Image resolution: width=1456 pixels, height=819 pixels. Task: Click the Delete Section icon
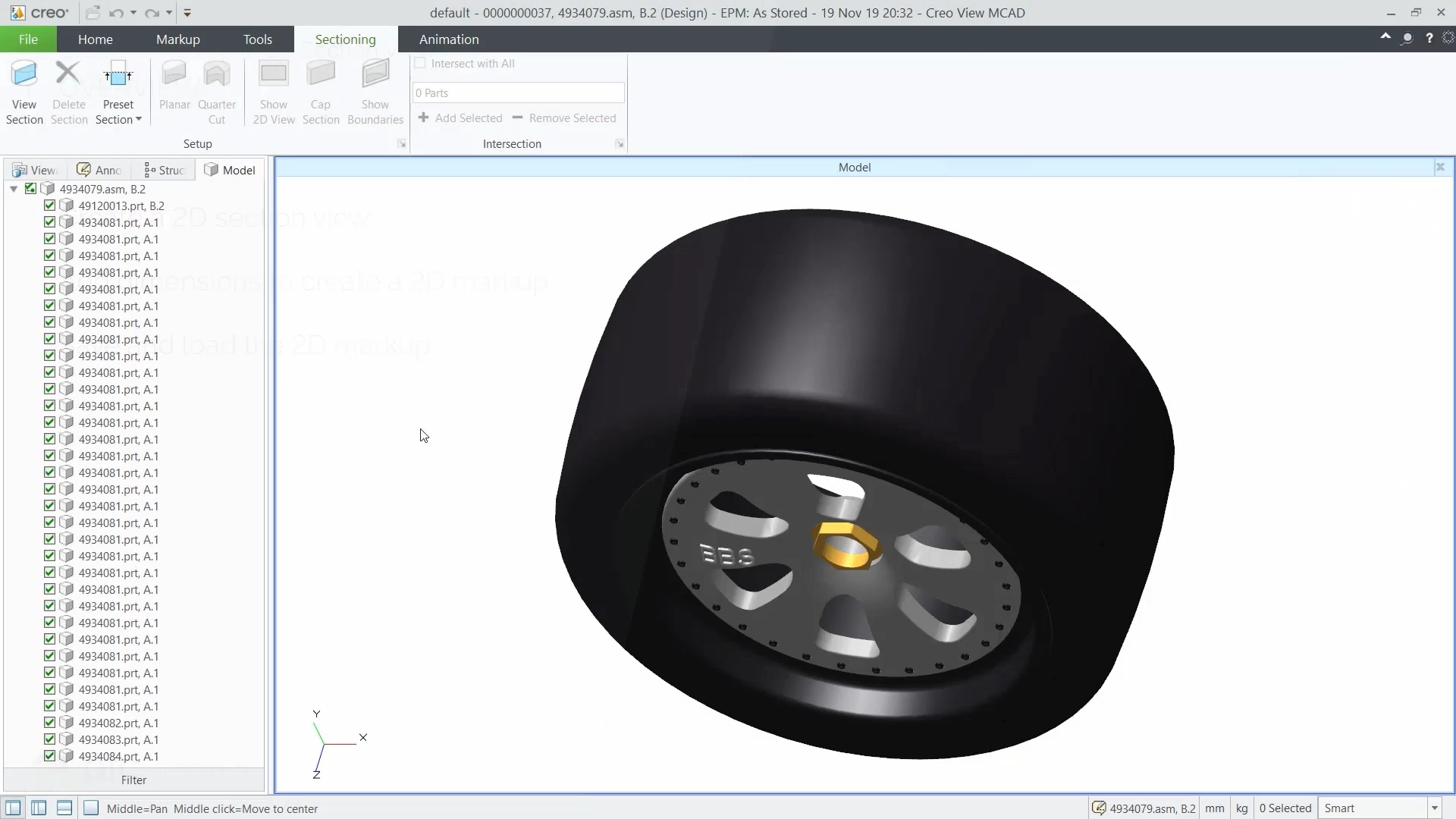click(68, 74)
